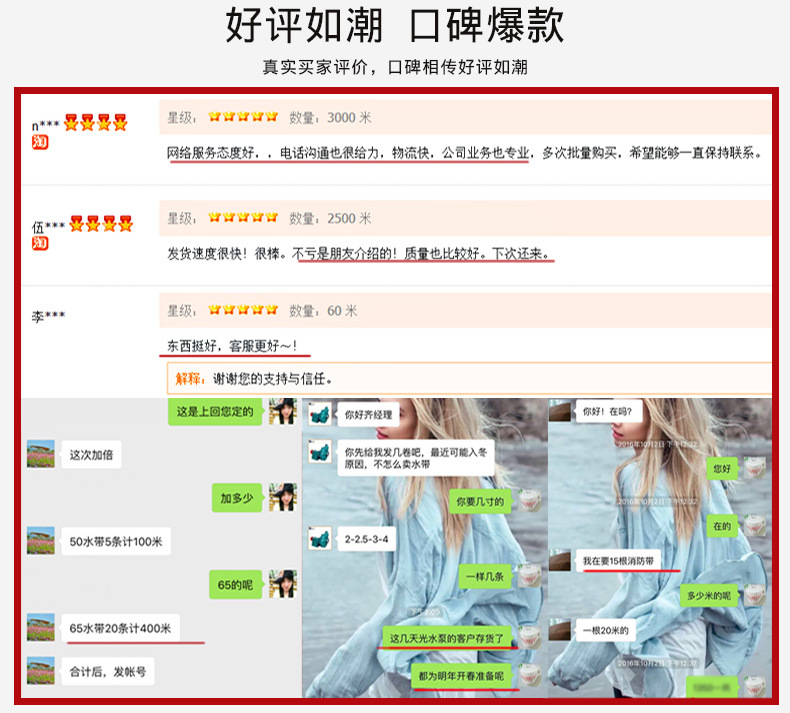
Task: Click the 50水带5条计100米 chat bubble
Action: [x=116, y=542]
